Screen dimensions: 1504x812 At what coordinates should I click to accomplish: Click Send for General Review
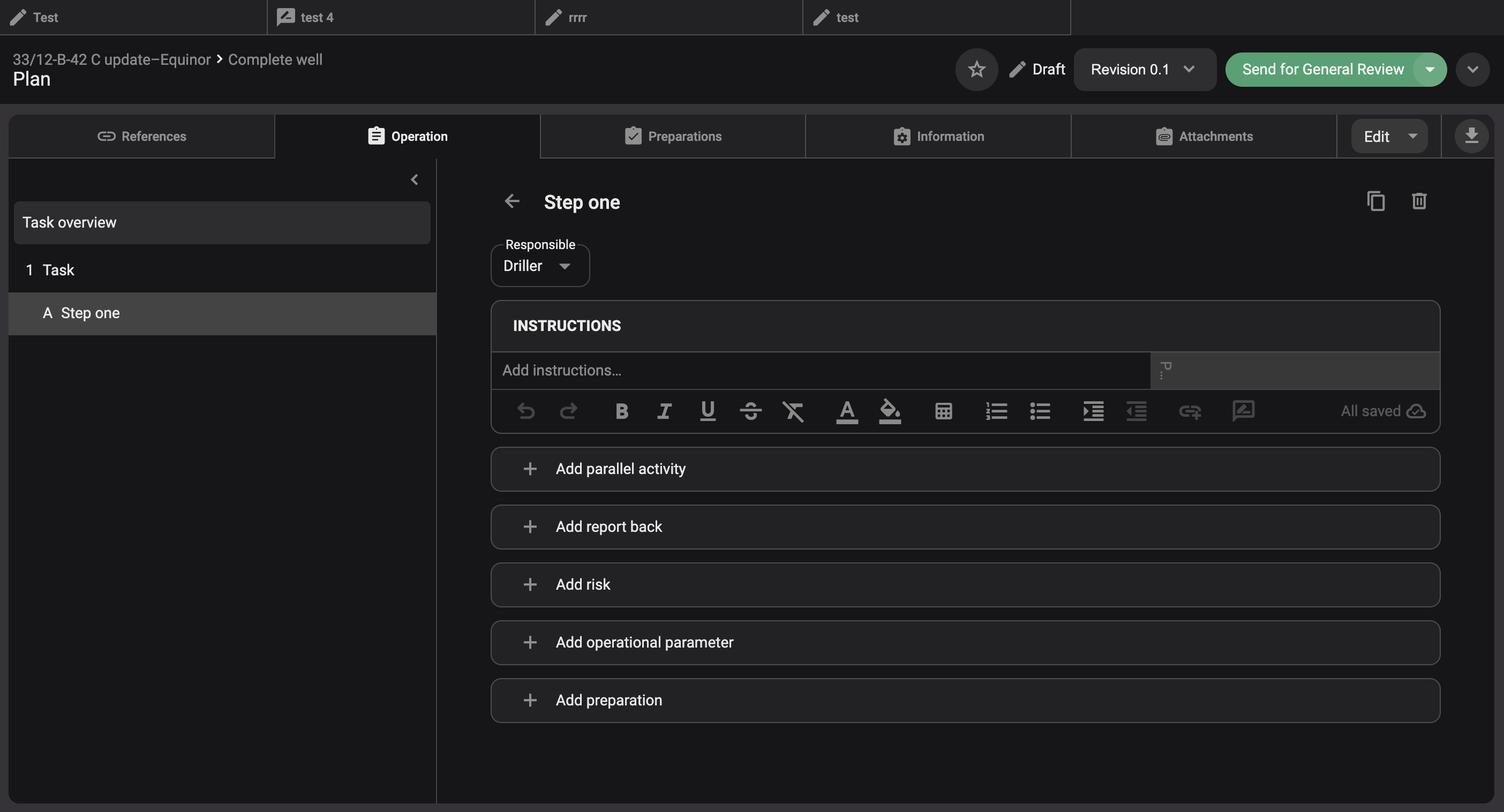coord(1322,70)
